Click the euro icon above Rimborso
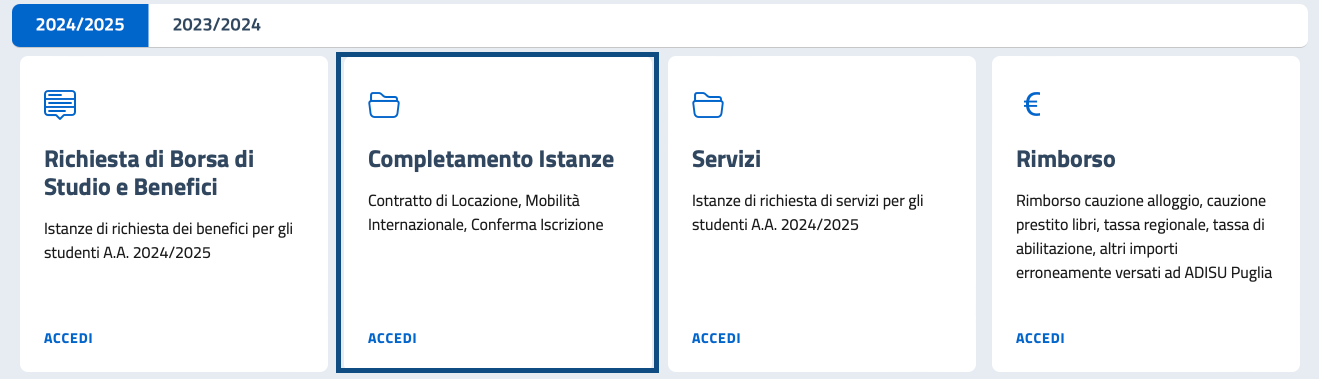This screenshot has height=379, width=1319. click(1032, 104)
